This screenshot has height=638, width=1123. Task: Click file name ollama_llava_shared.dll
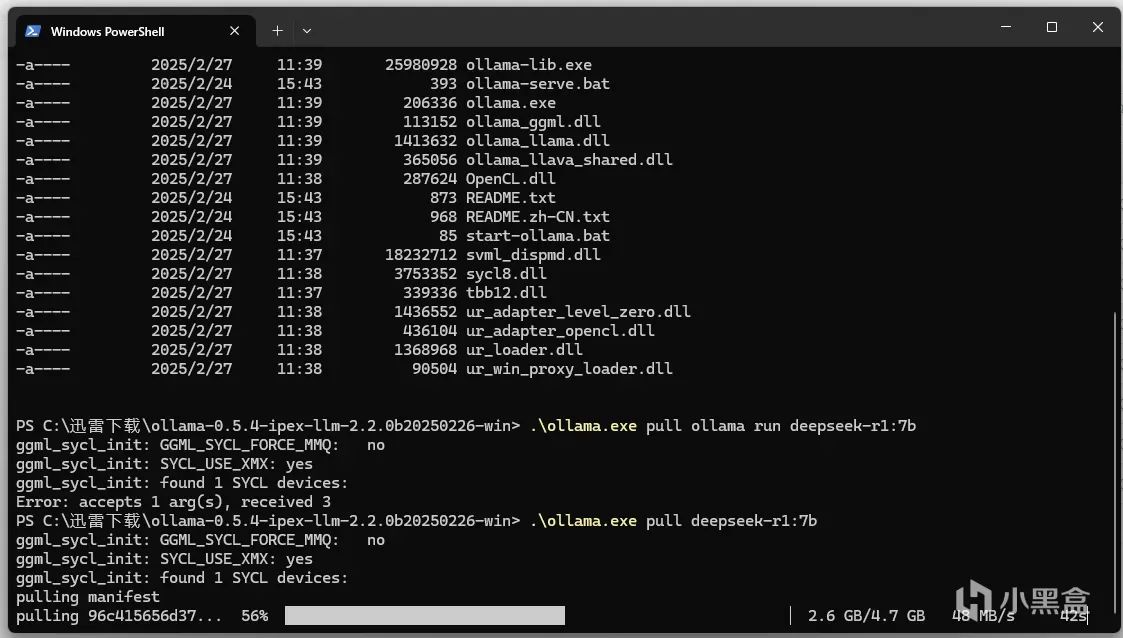coord(569,160)
